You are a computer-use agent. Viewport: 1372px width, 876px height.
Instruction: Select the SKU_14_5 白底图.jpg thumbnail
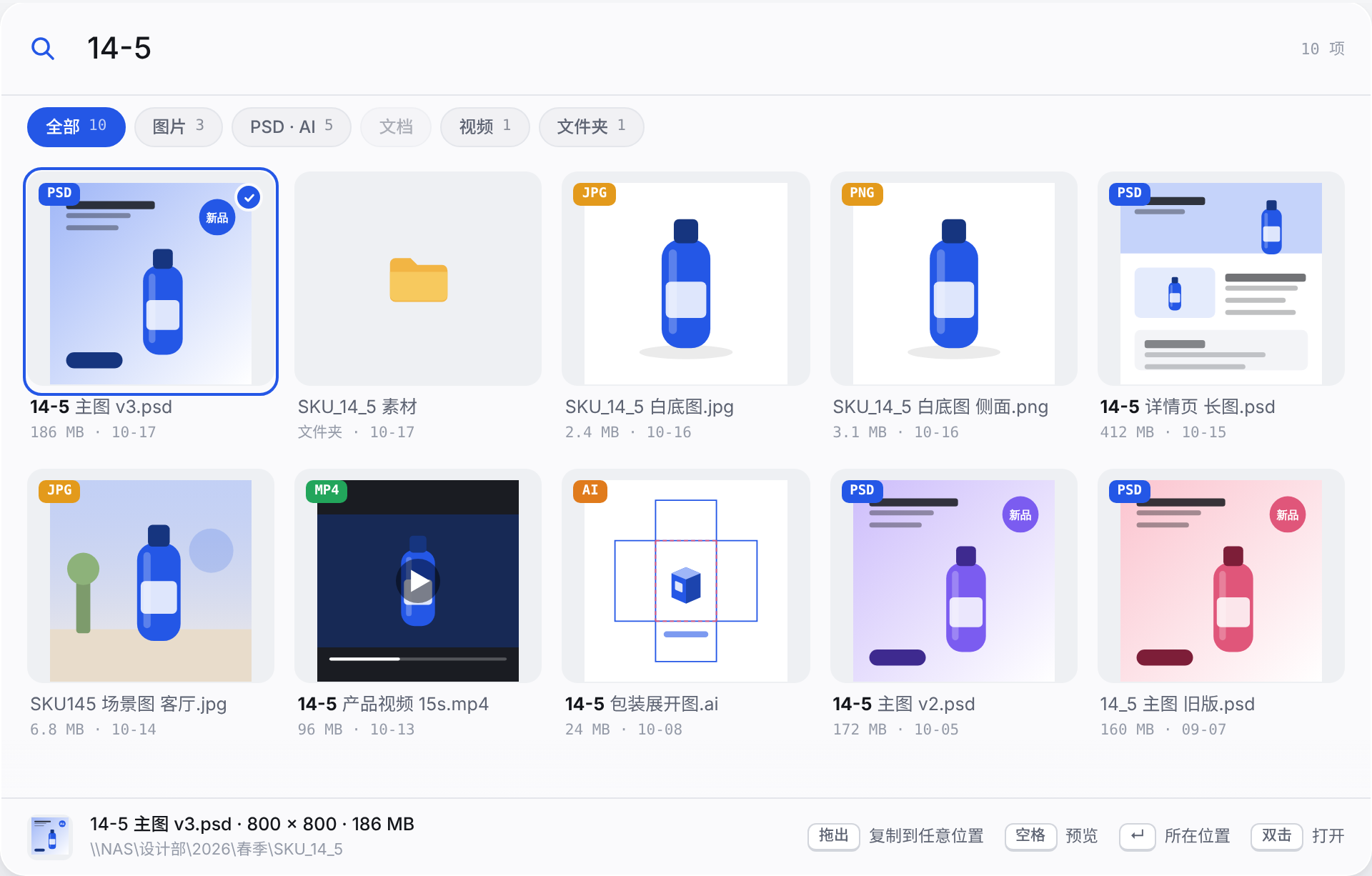point(686,279)
